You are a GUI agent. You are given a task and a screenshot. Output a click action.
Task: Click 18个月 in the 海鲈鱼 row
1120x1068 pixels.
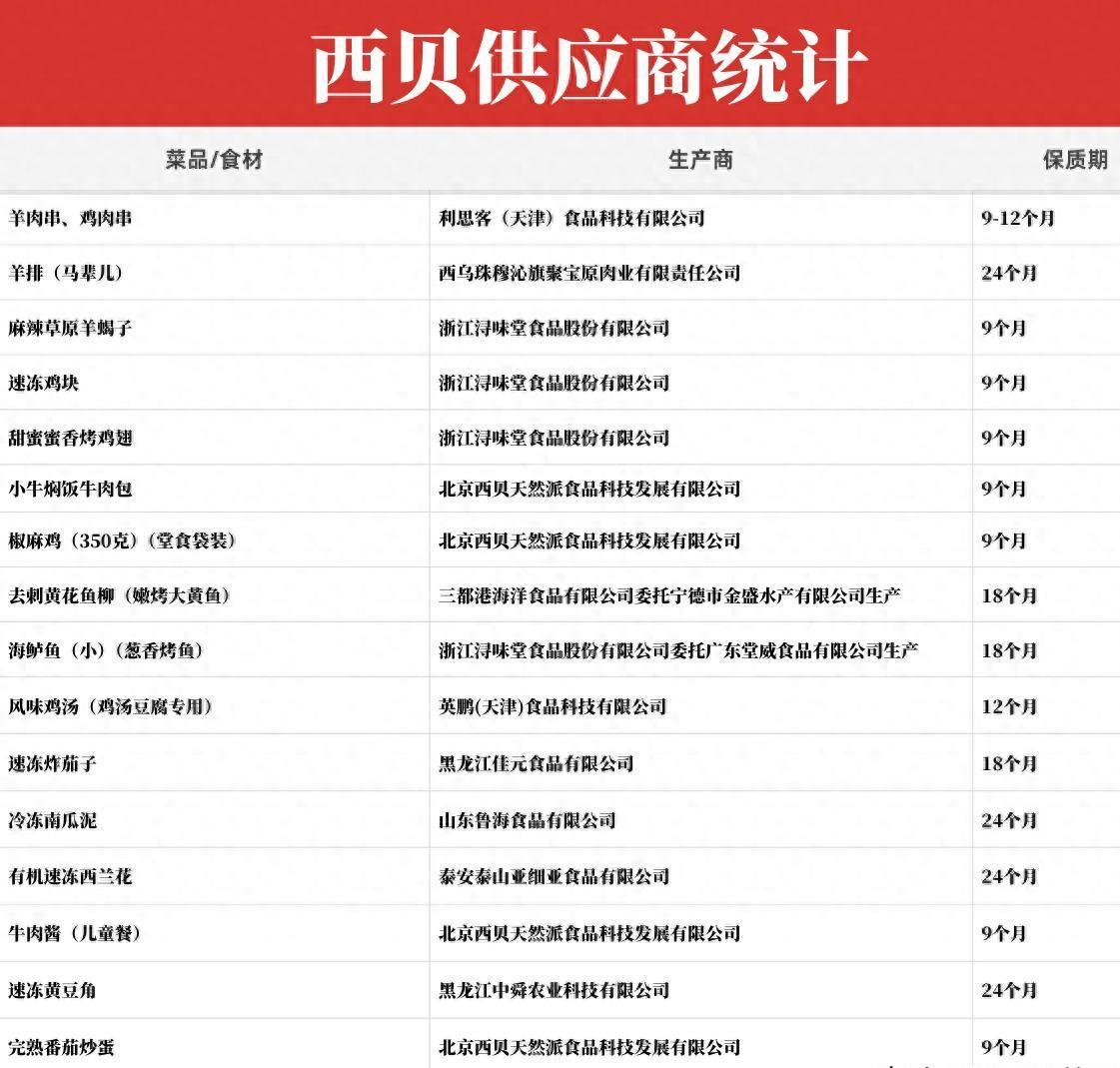pyautogui.click(x=1008, y=650)
